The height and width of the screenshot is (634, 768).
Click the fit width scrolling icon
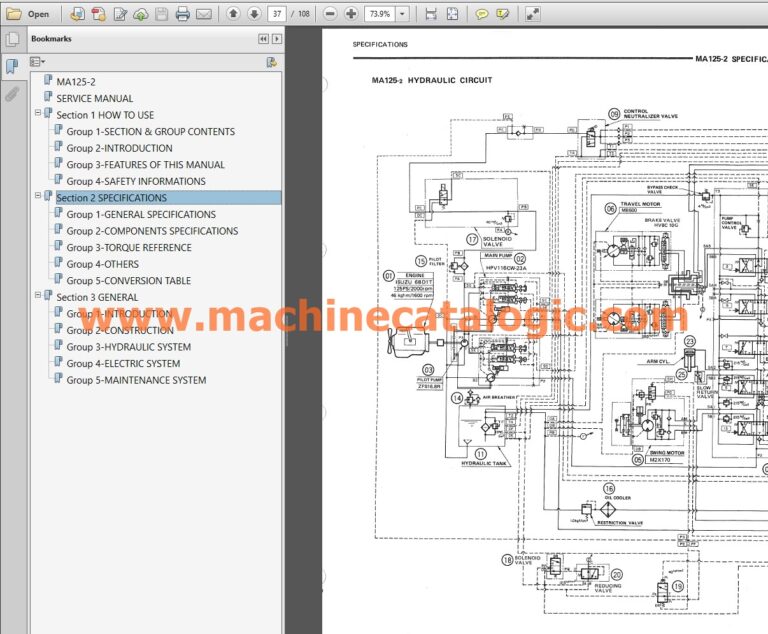(x=431, y=14)
